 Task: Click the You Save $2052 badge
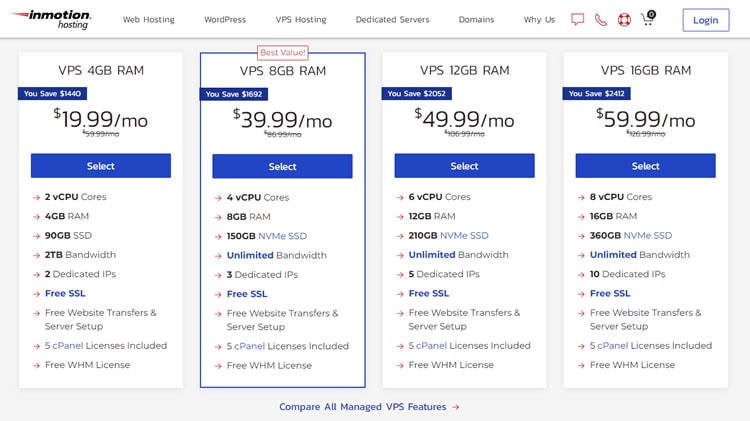coord(416,93)
